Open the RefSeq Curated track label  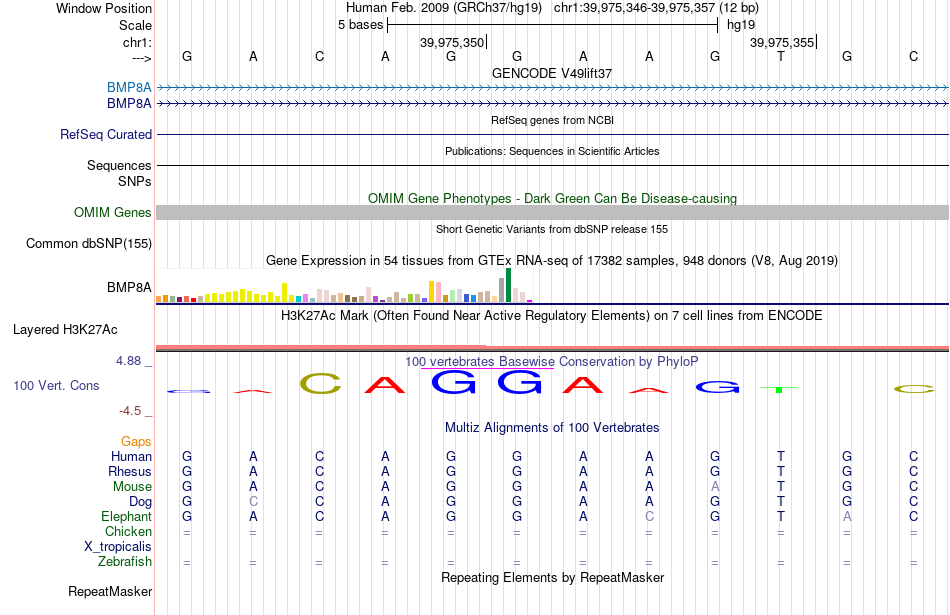coord(106,135)
